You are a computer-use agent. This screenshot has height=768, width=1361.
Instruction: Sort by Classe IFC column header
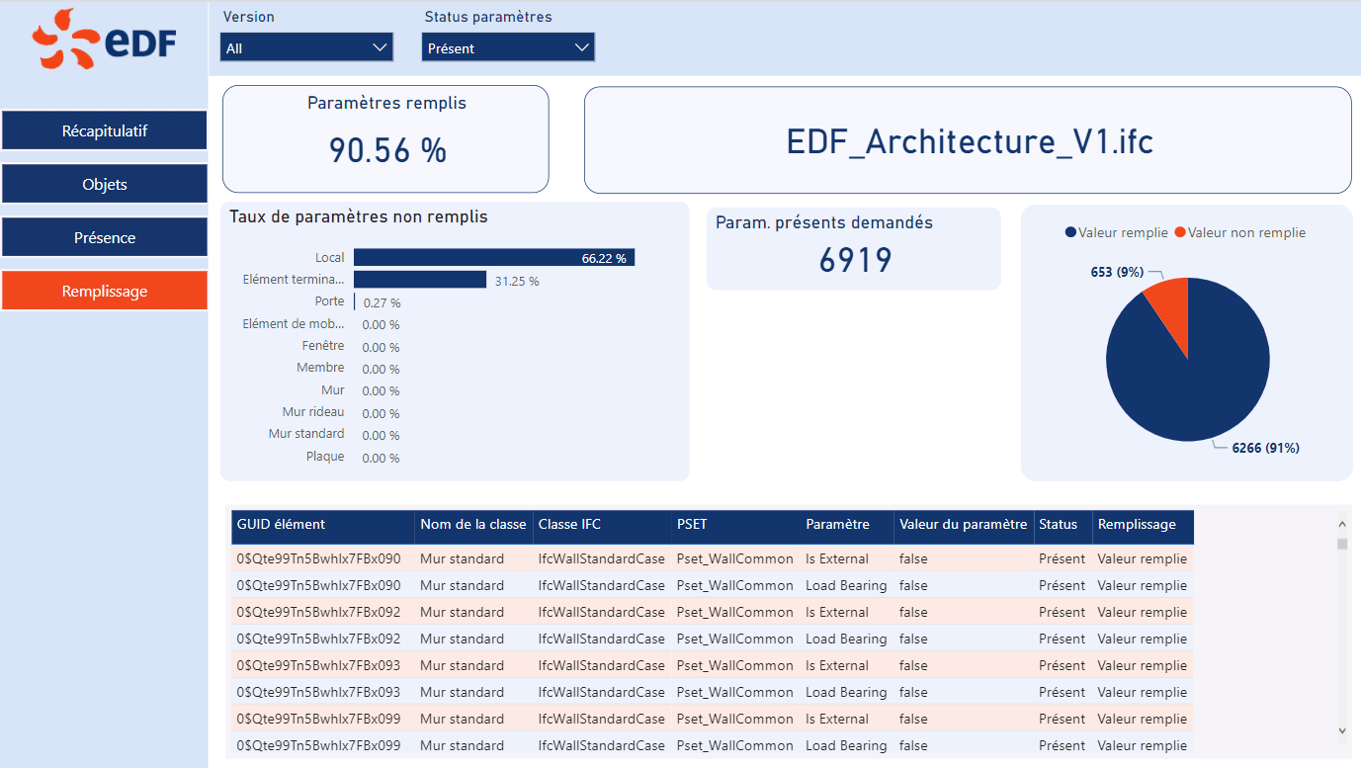click(602, 525)
